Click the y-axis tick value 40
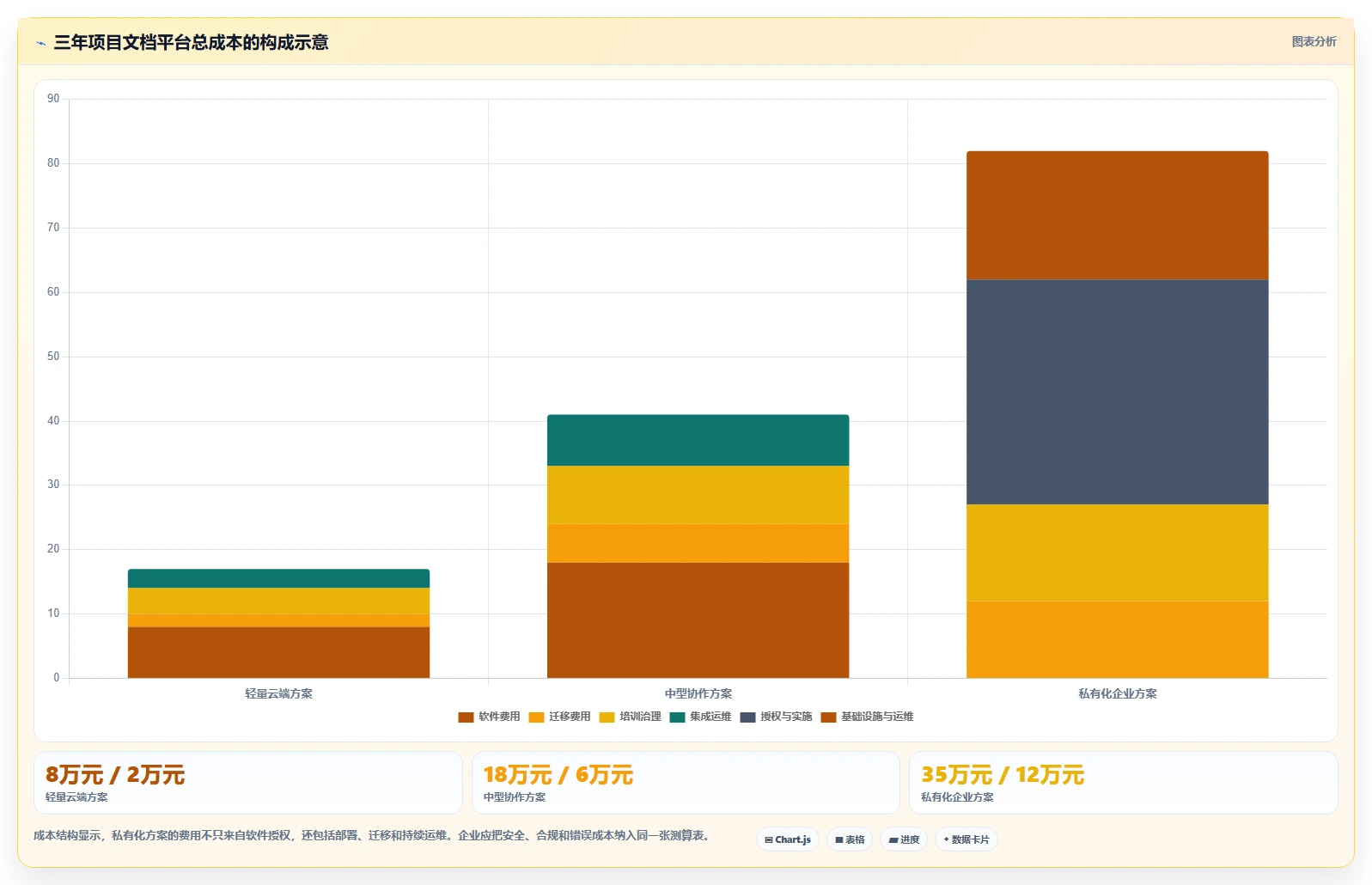Screen dimensions: 1372x885 tap(53, 421)
